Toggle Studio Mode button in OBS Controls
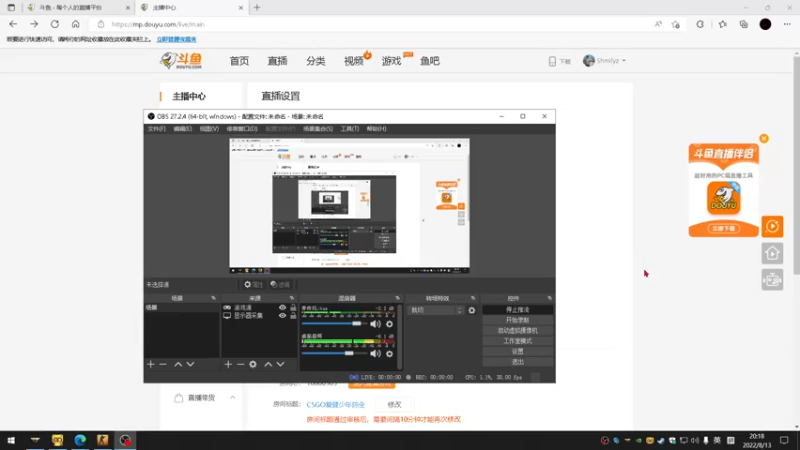The image size is (800, 450). point(517,341)
